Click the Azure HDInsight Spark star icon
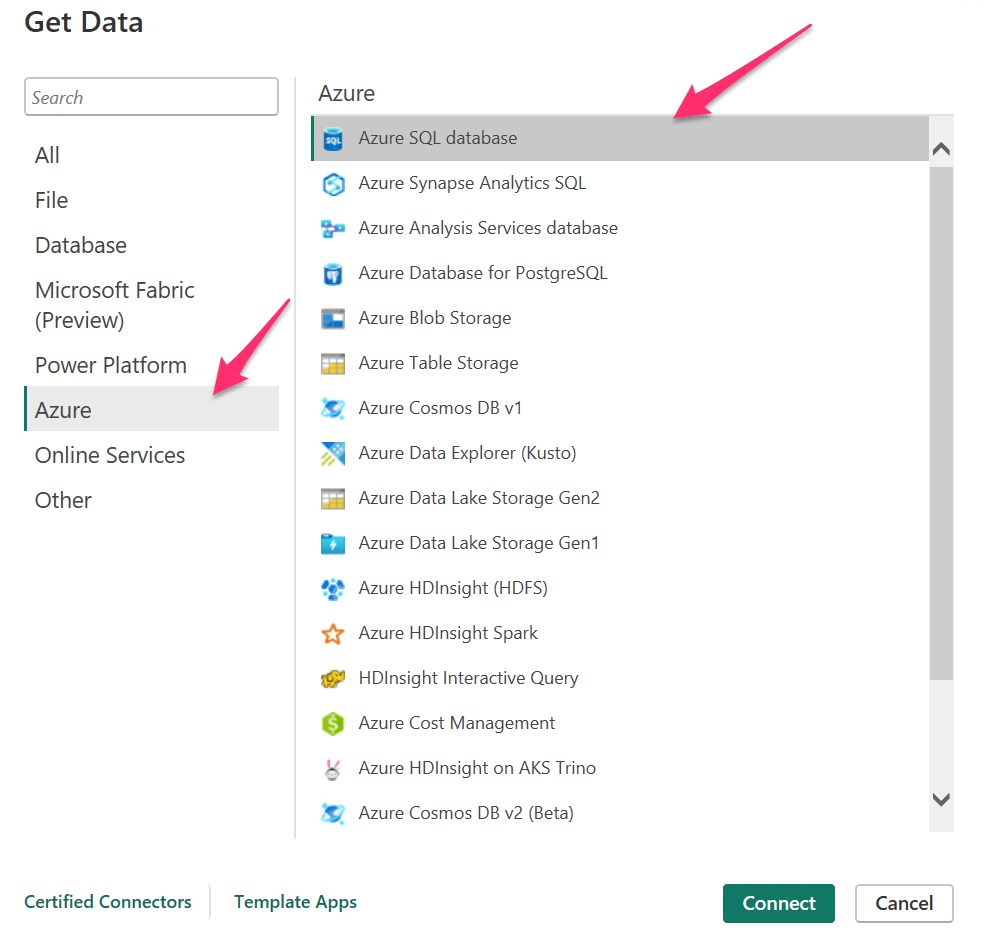 point(333,634)
